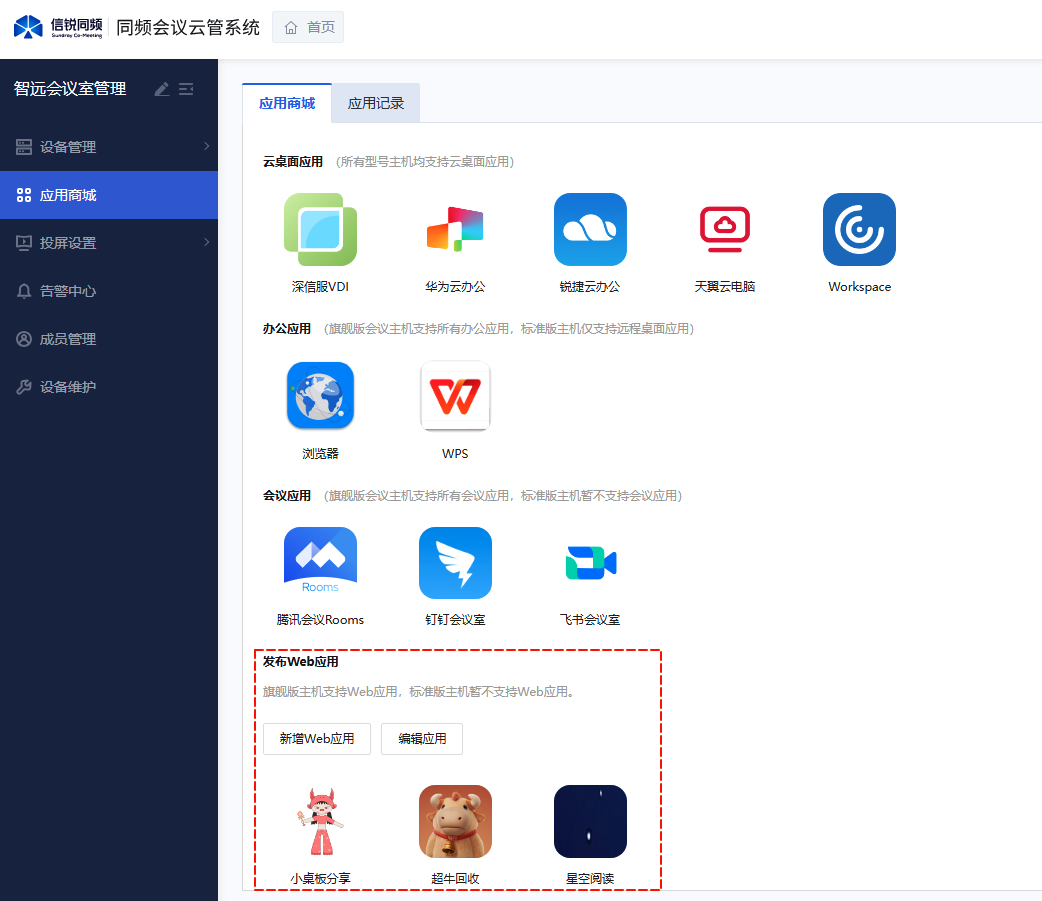The width and height of the screenshot is (1042, 901).
Task: Click the edit pencil next to 智远会议室管理
Action: (x=162, y=89)
